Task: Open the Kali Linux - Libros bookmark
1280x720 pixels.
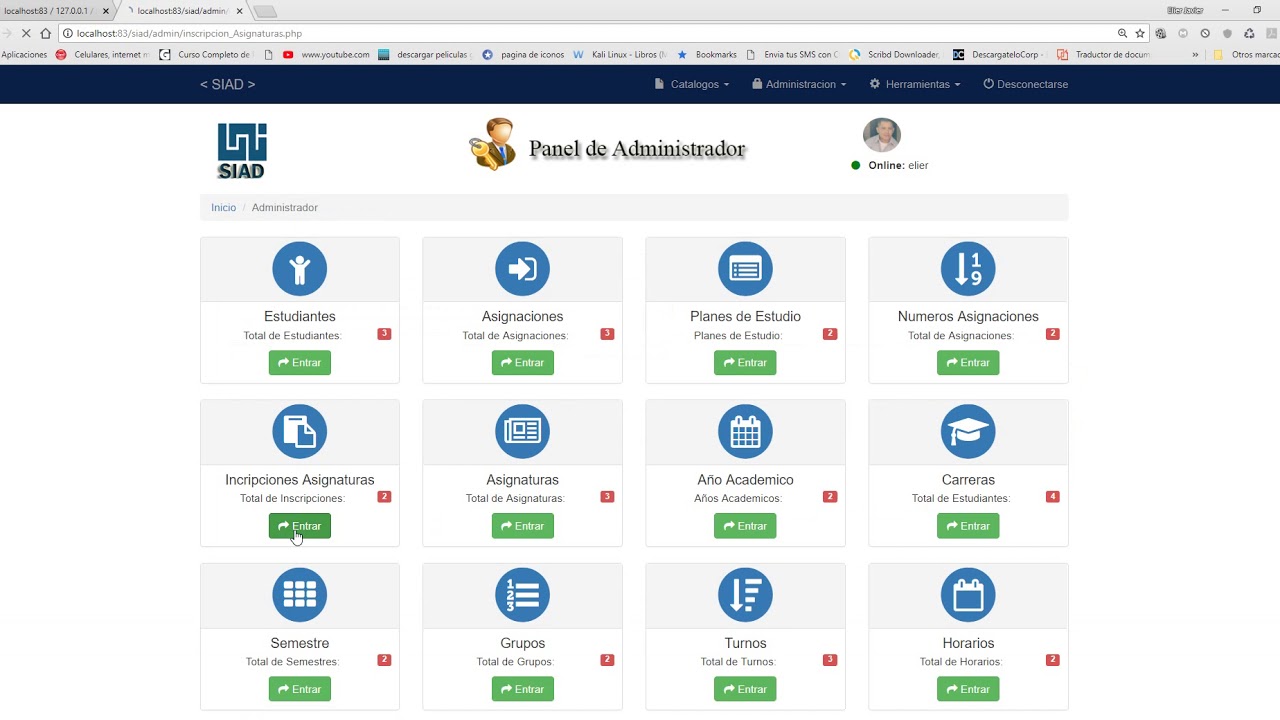Action: click(620, 55)
